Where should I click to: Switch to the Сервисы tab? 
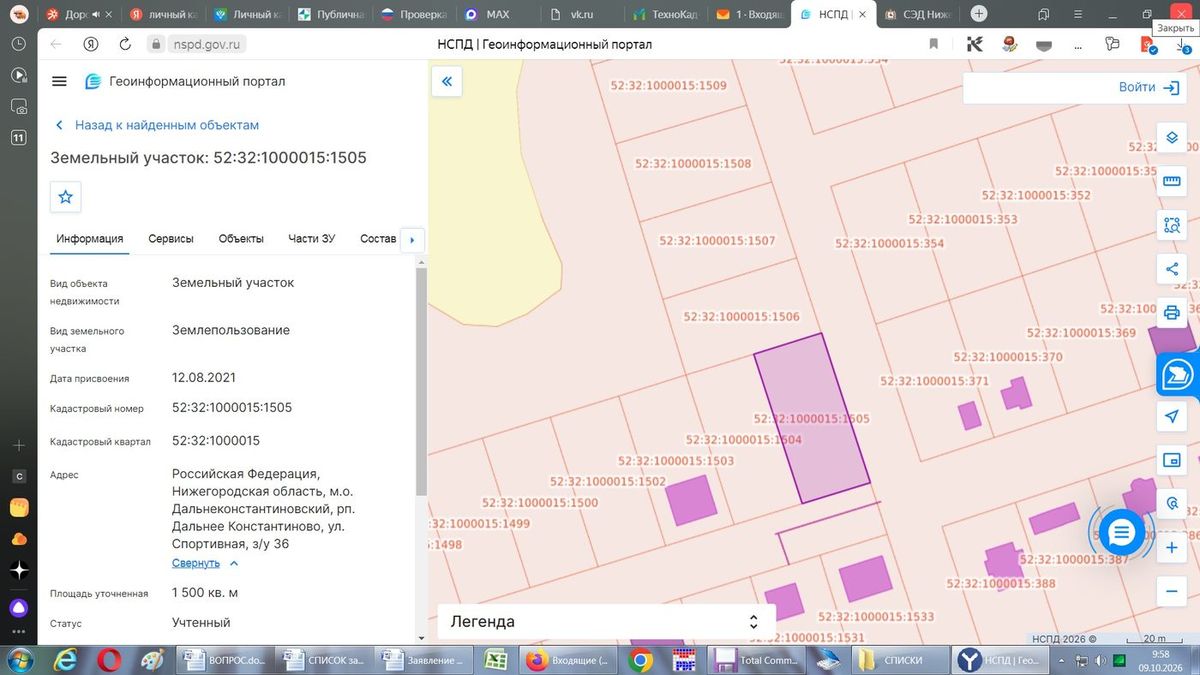(x=171, y=239)
